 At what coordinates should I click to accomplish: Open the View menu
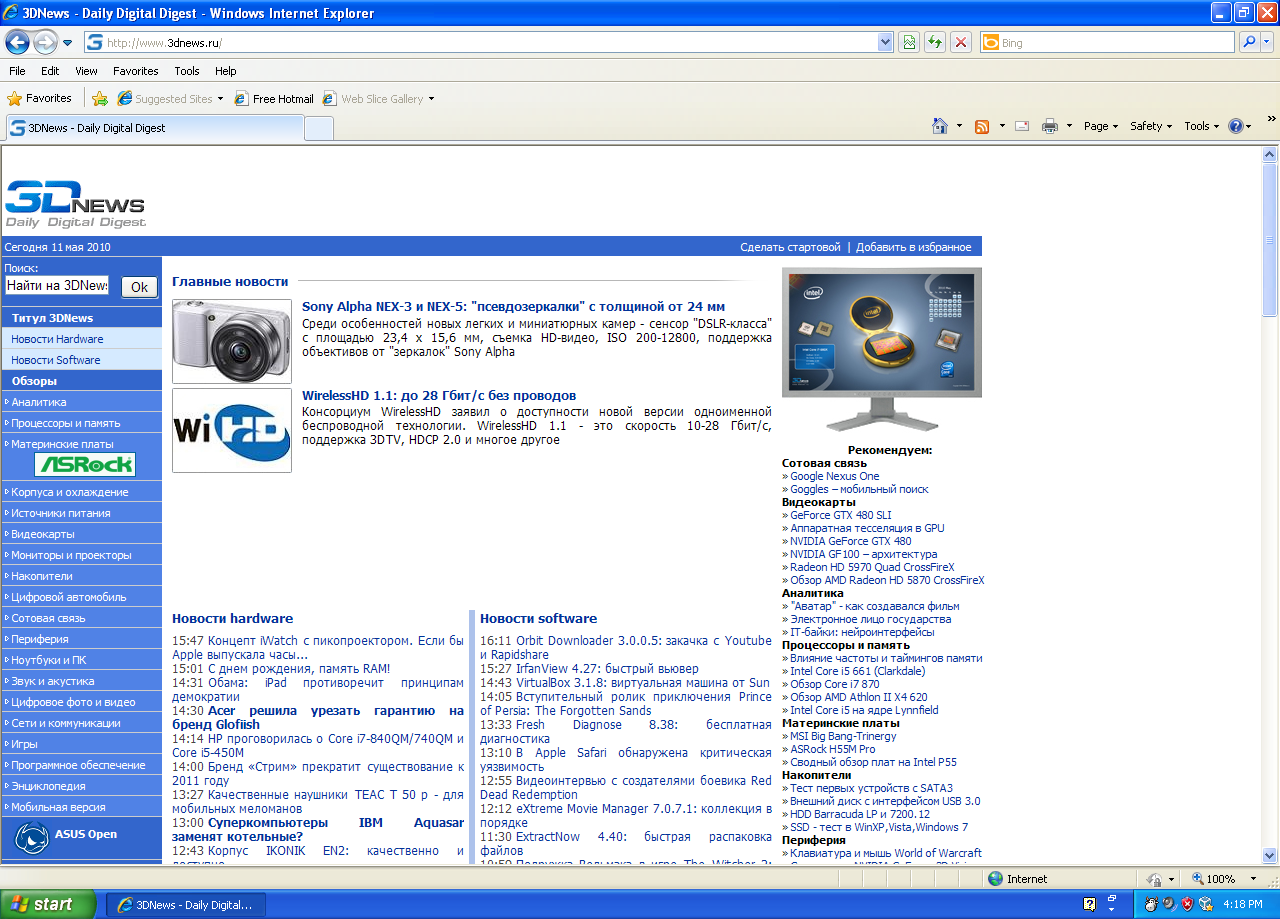(x=86, y=71)
